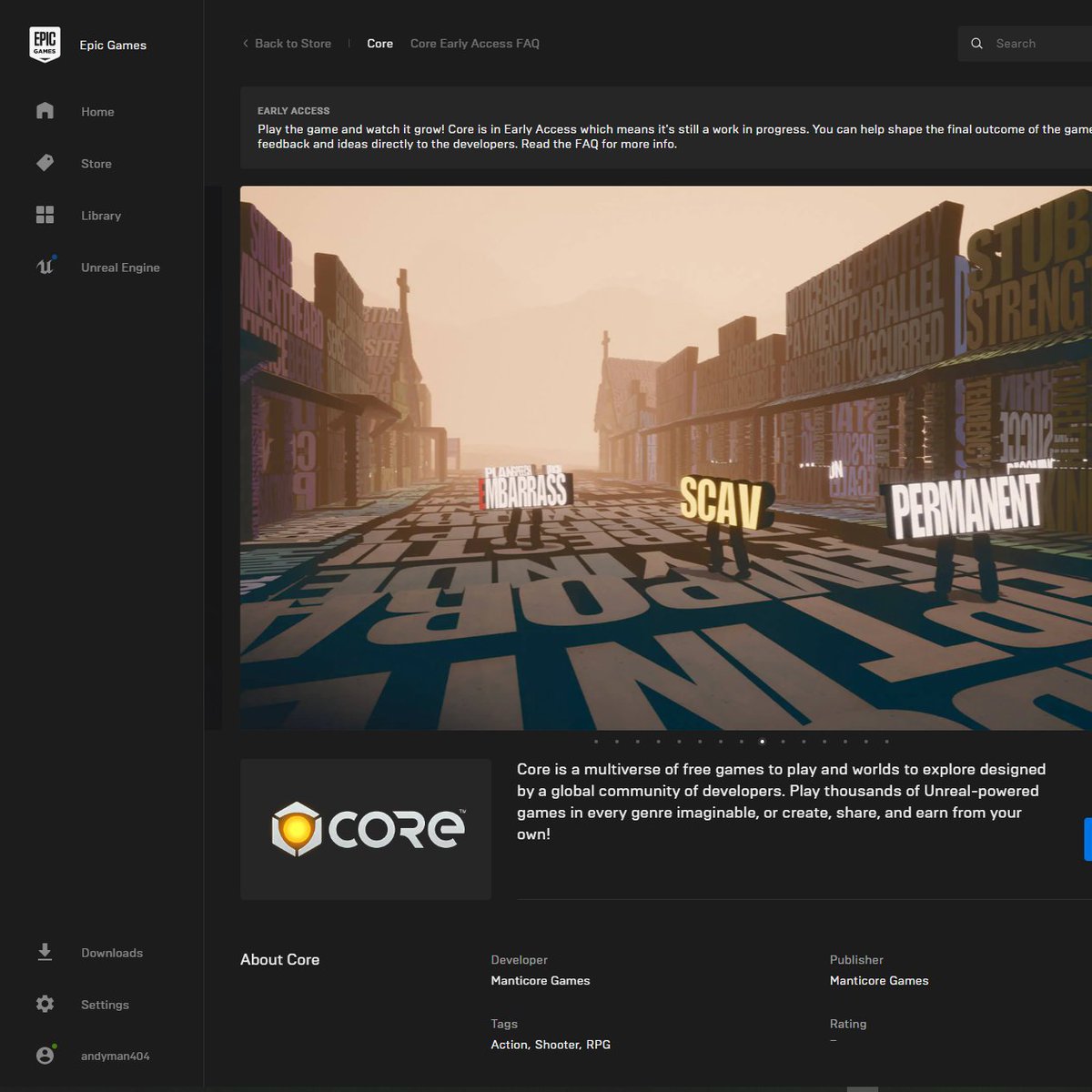Click the magnifying glass search icon
1092x1092 pixels.
coord(976,44)
